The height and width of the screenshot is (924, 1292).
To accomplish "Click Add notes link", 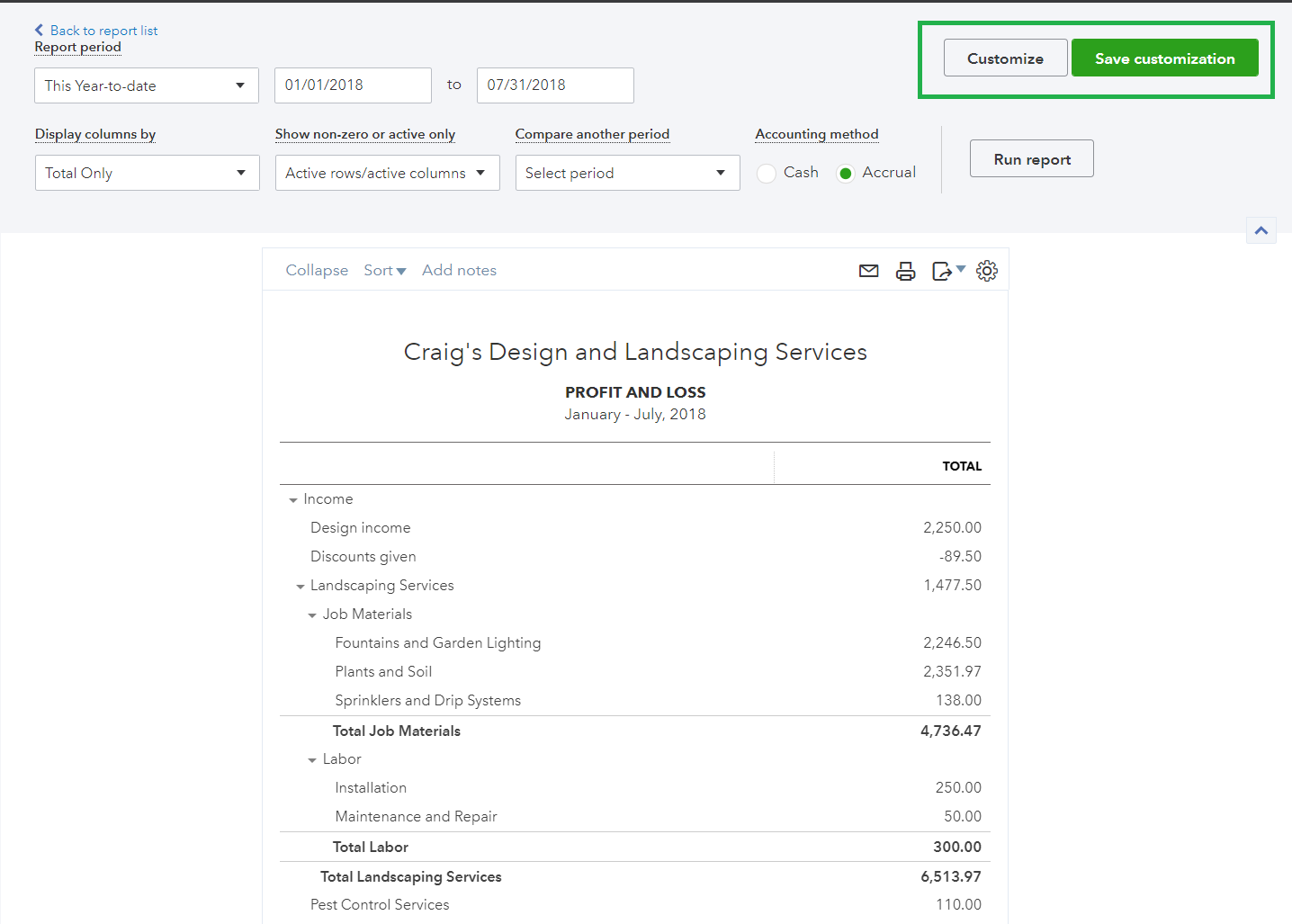I will pyautogui.click(x=459, y=271).
